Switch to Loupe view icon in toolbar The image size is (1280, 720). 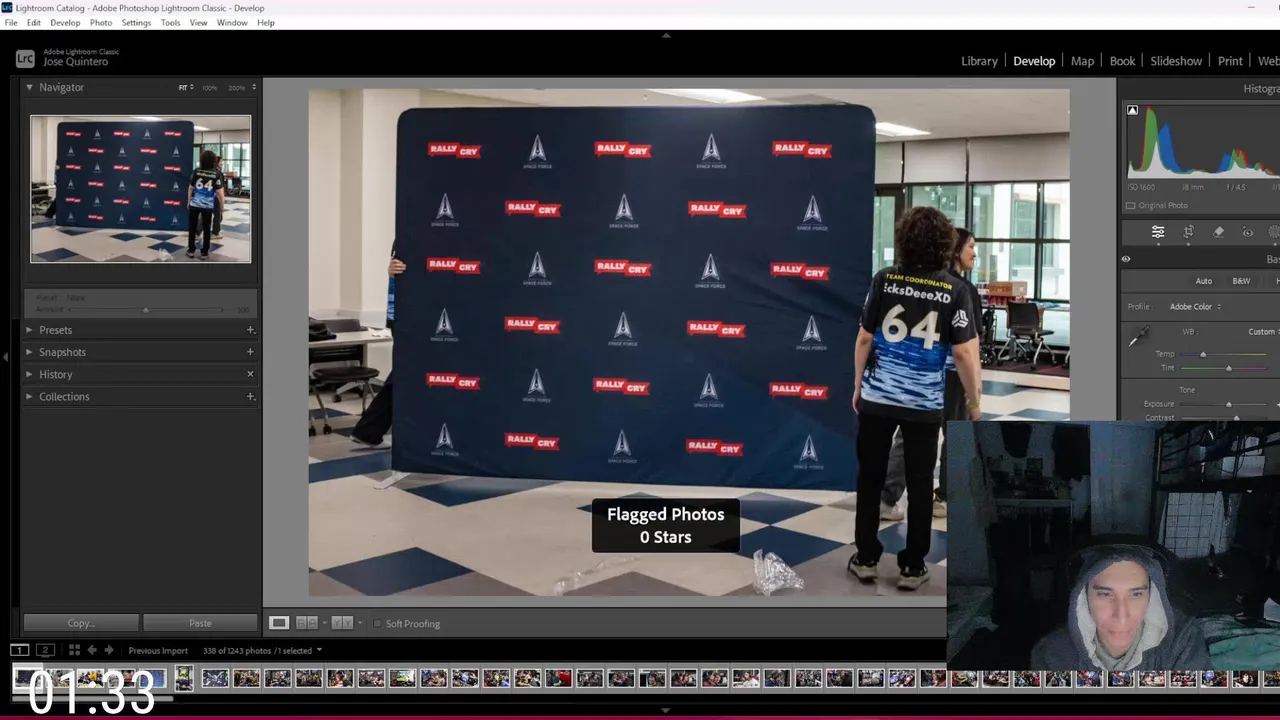coord(278,623)
